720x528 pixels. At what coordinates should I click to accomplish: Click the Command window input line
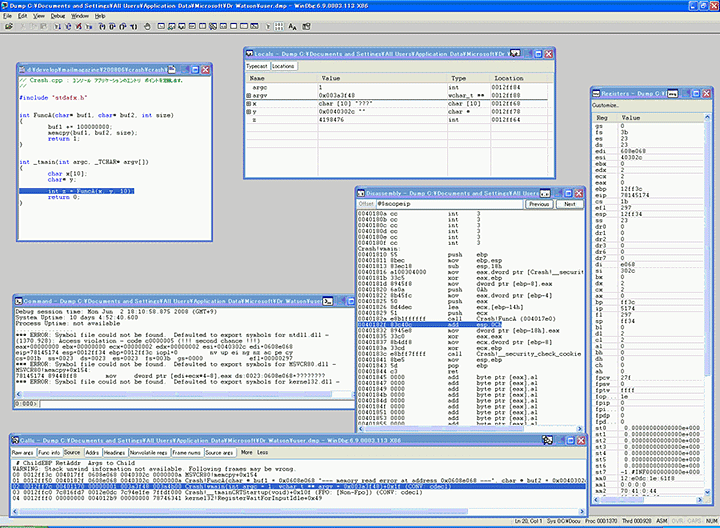coord(197,404)
